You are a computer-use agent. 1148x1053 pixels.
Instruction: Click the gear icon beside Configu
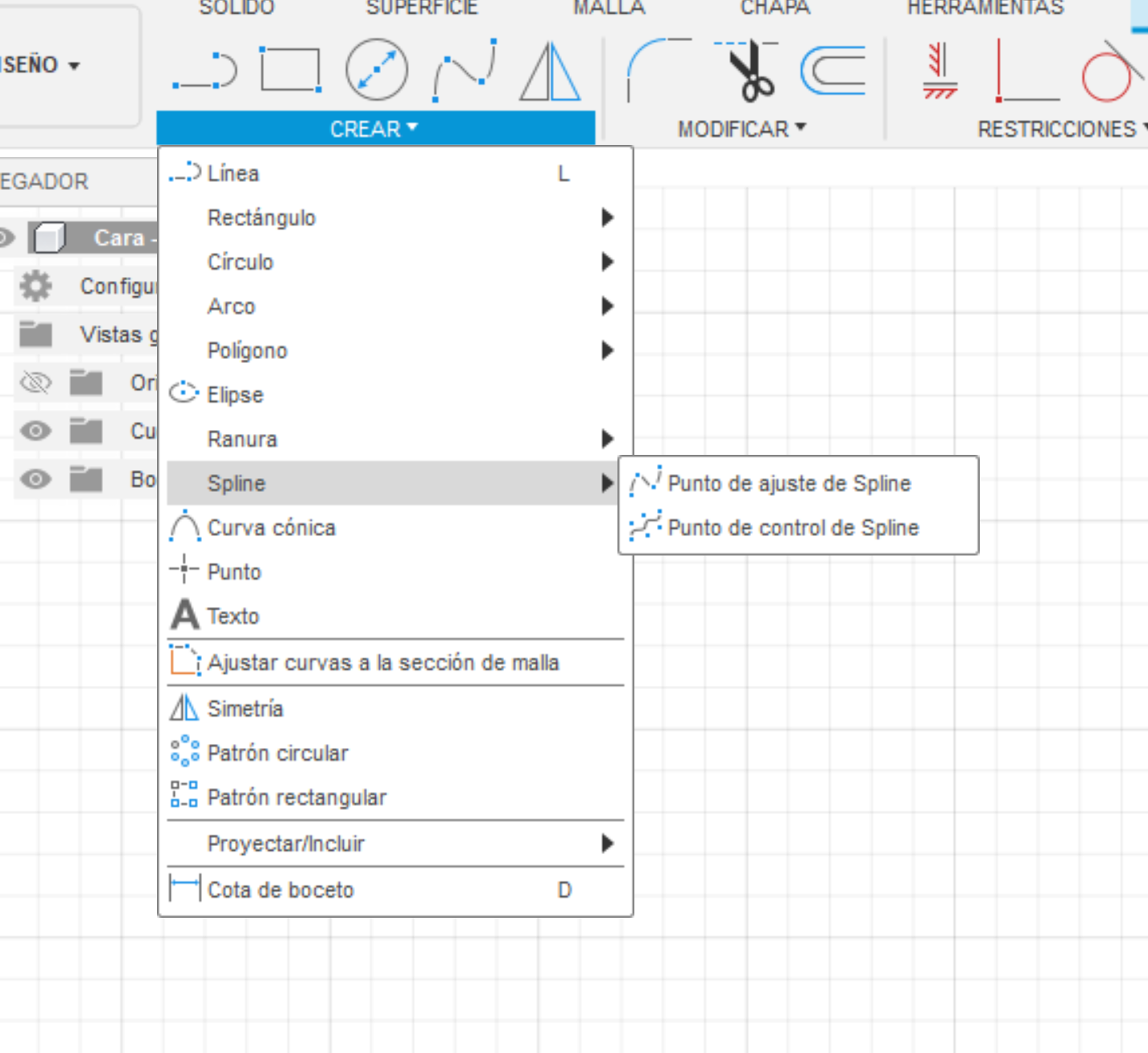point(35,286)
